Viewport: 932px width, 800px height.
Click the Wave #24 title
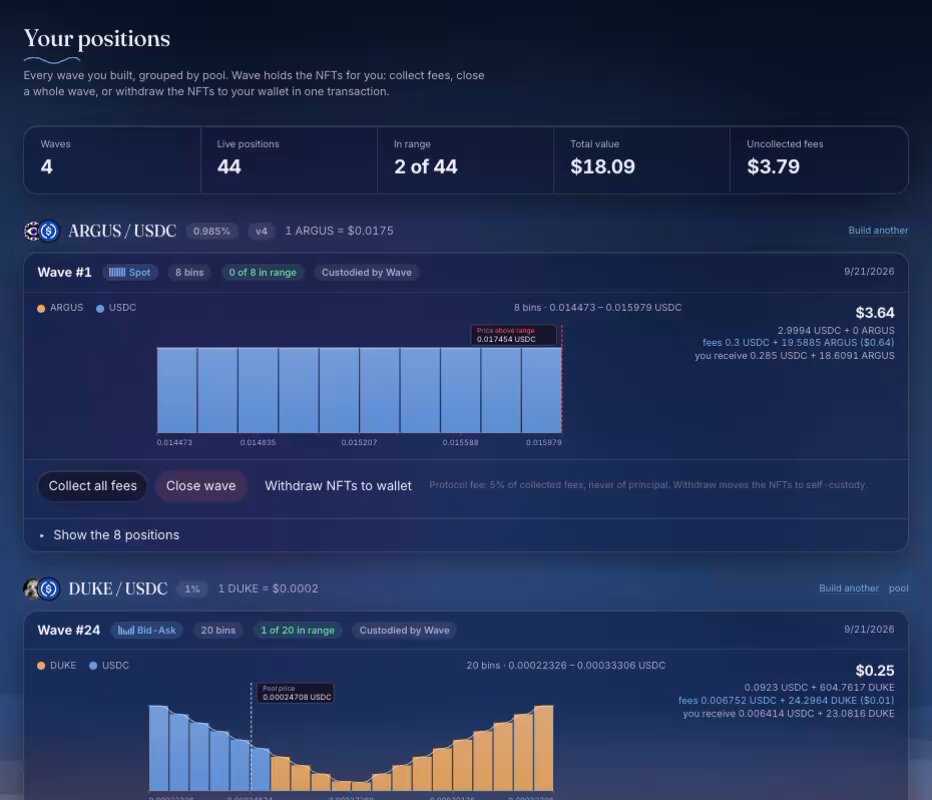pos(69,630)
